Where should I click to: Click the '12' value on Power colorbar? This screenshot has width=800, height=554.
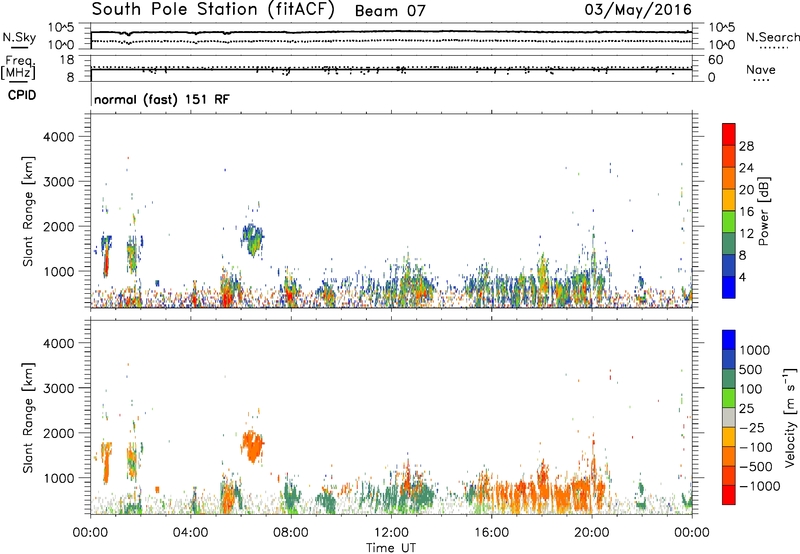[x=746, y=234]
